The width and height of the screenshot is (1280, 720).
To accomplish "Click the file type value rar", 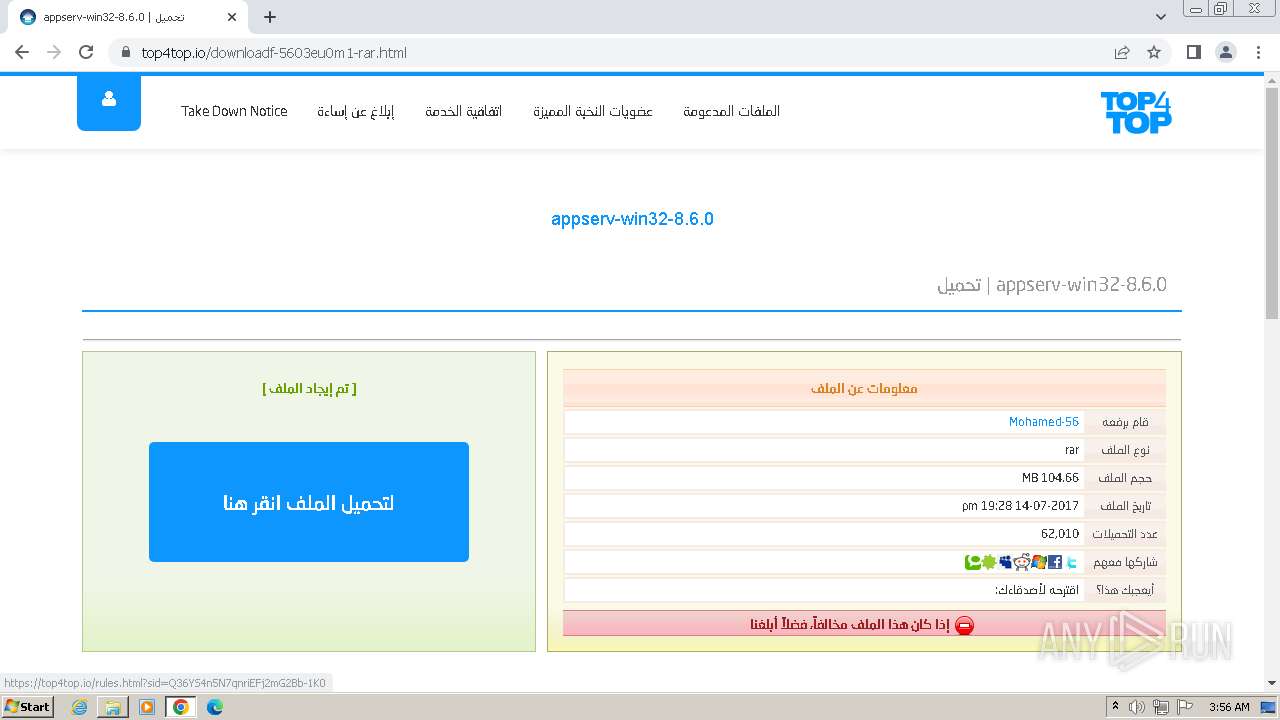I will click(x=1072, y=450).
